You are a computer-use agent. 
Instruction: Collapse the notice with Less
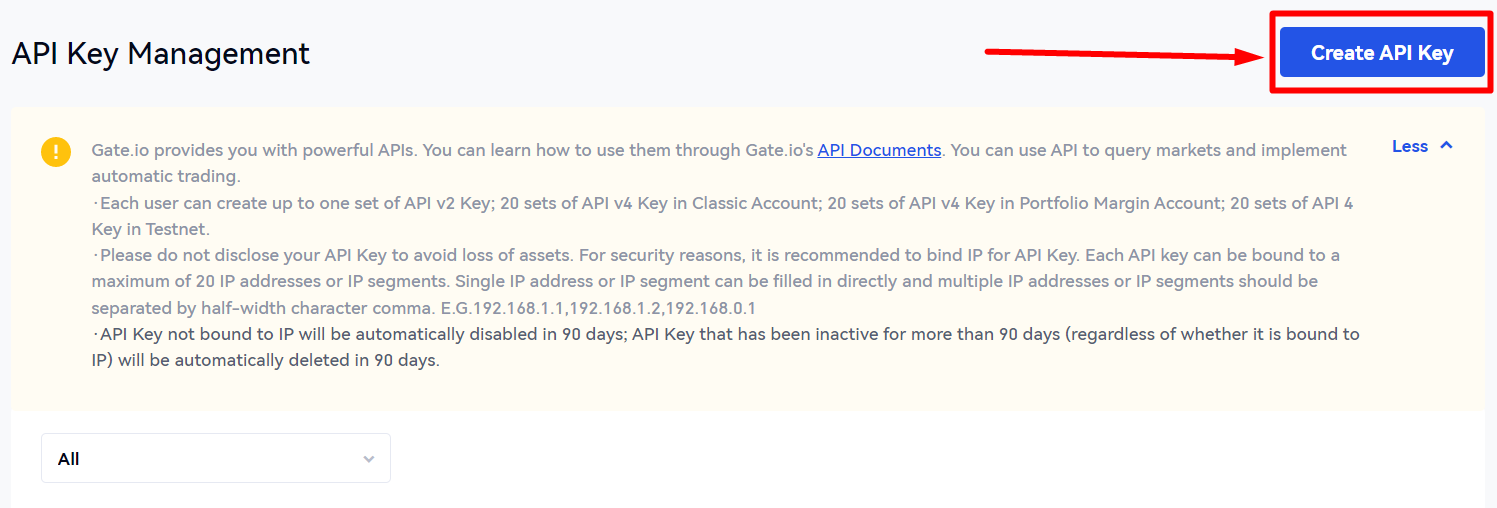click(1409, 146)
